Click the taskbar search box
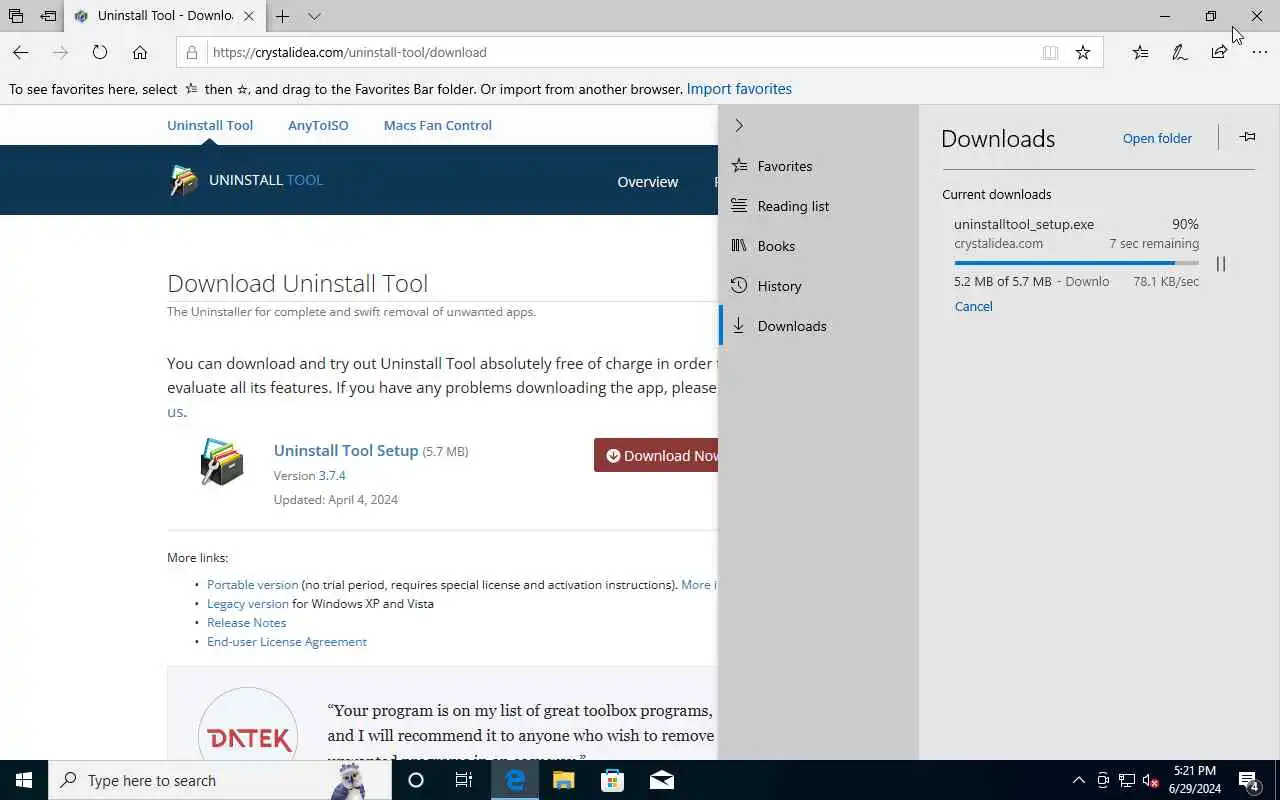This screenshot has width=1280, height=800. (x=220, y=780)
